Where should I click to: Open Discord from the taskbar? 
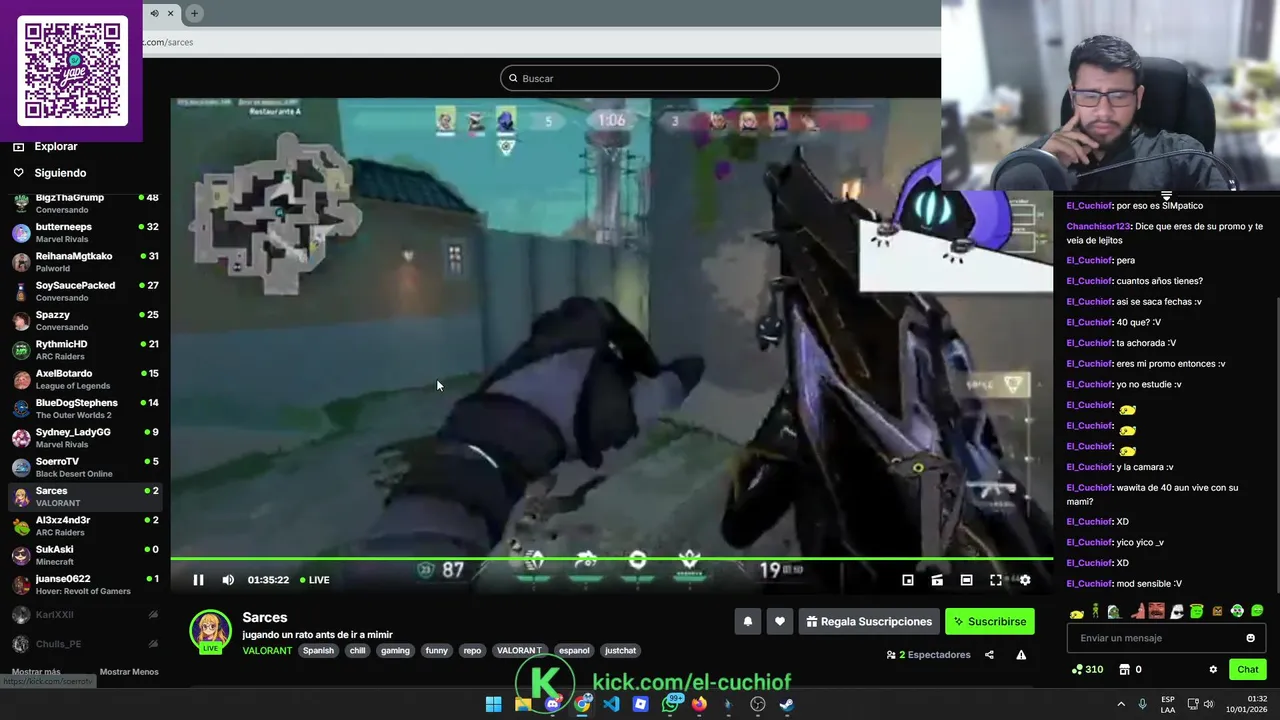point(552,704)
